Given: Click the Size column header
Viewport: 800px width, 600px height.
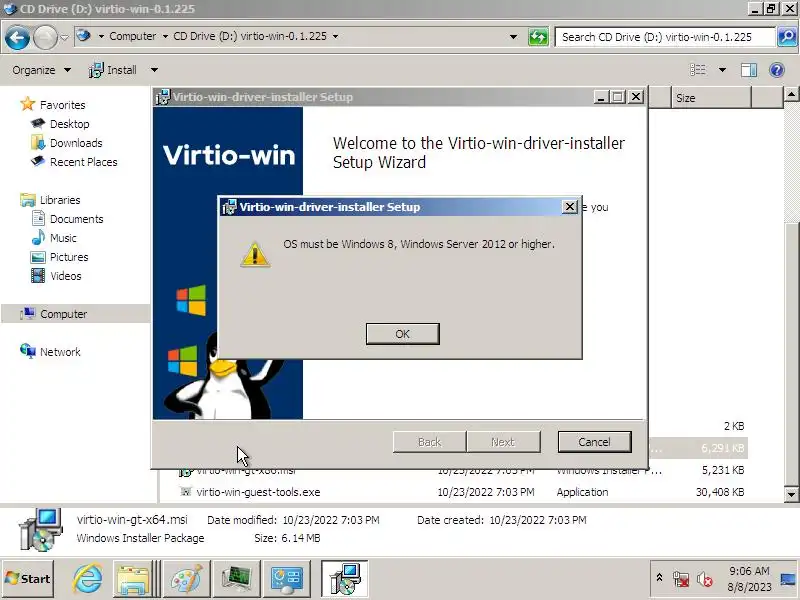Looking at the screenshot, I should 711,97.
